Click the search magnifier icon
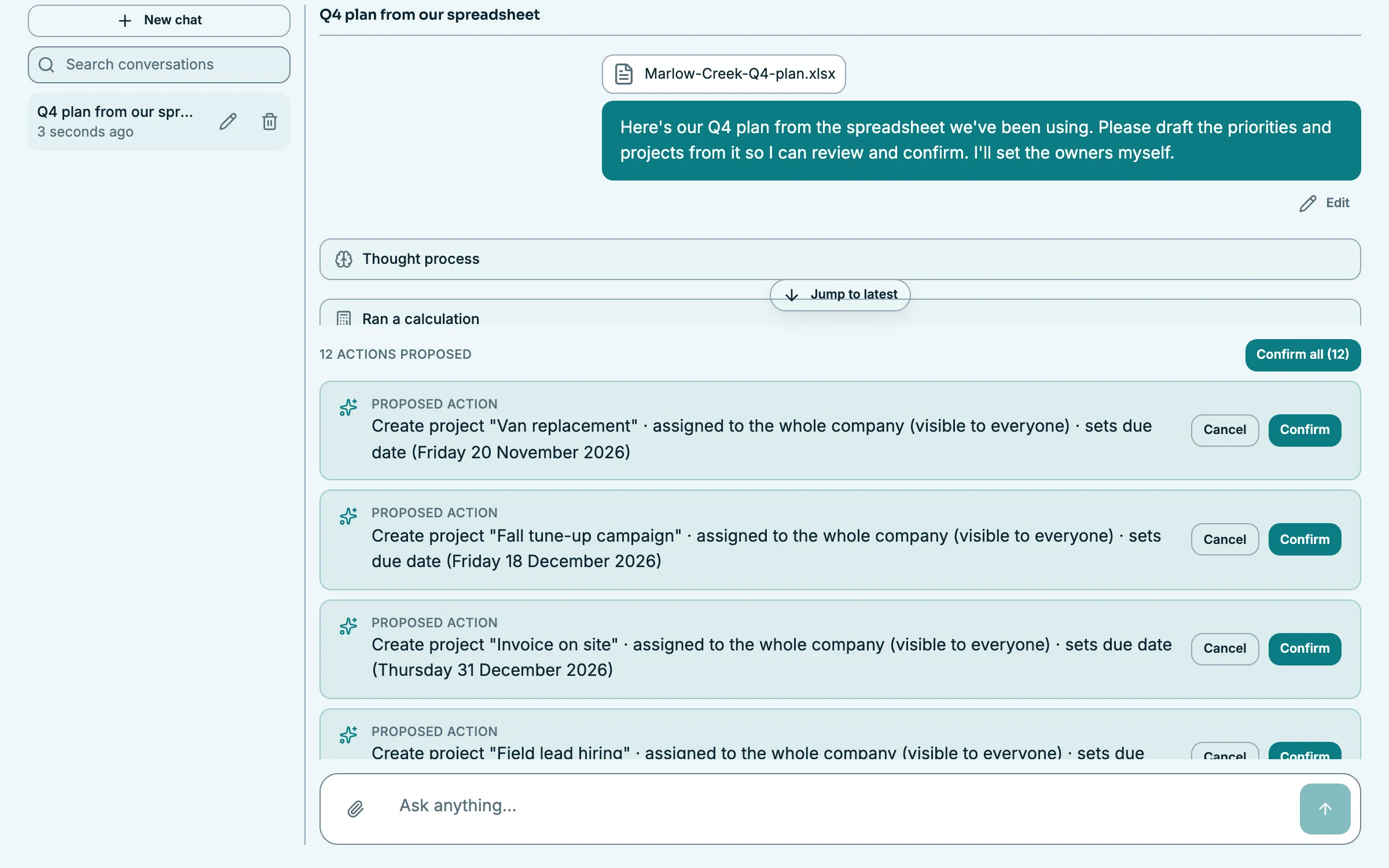Image resolution: width=1389 pixels, height=868 pixels. (x=46, y=65)
